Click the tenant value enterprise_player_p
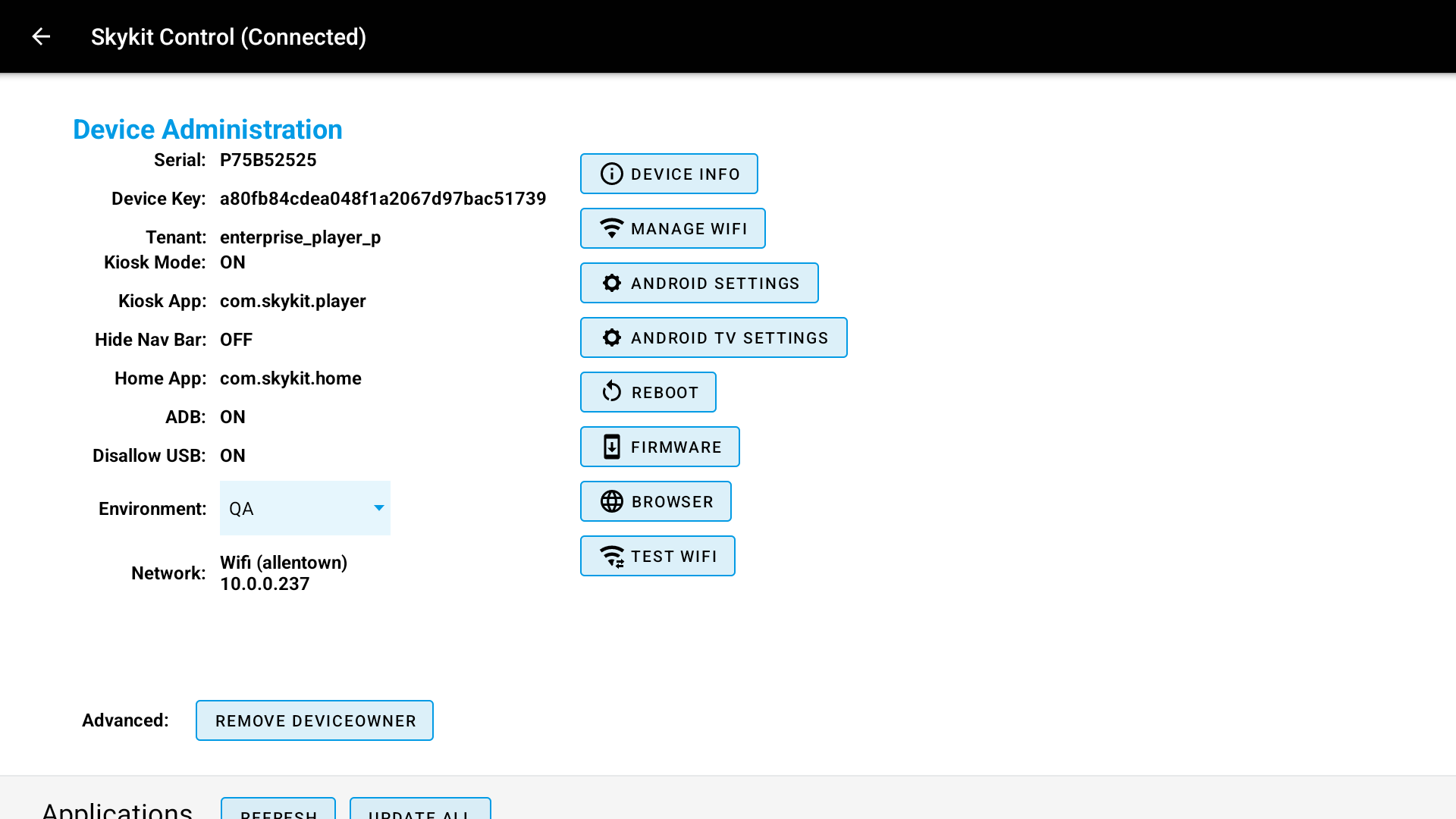Viewport: 1456px width, 819px height. pos(300,237)
